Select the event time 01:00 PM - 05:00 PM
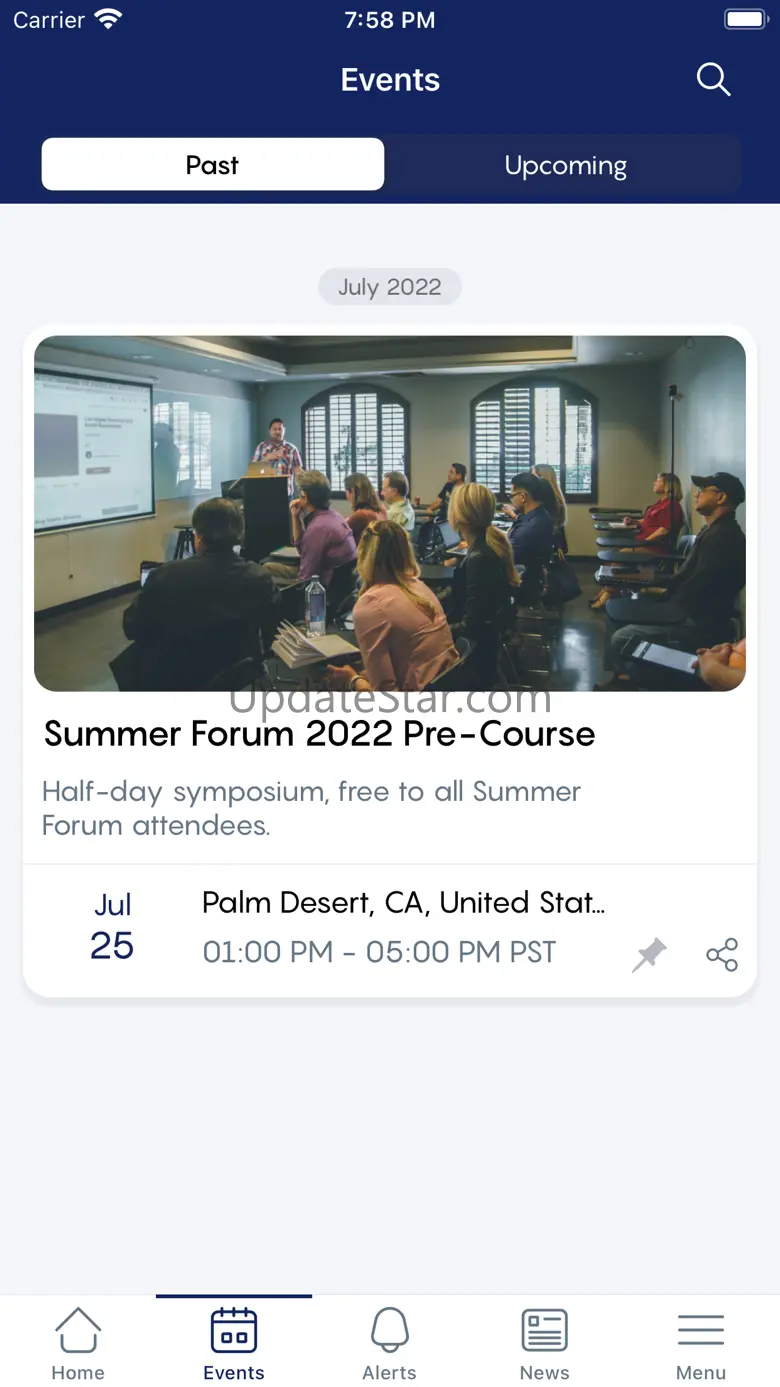This screenshot has height=1387, width=780. pyautogui.click(x=379, y=952)
